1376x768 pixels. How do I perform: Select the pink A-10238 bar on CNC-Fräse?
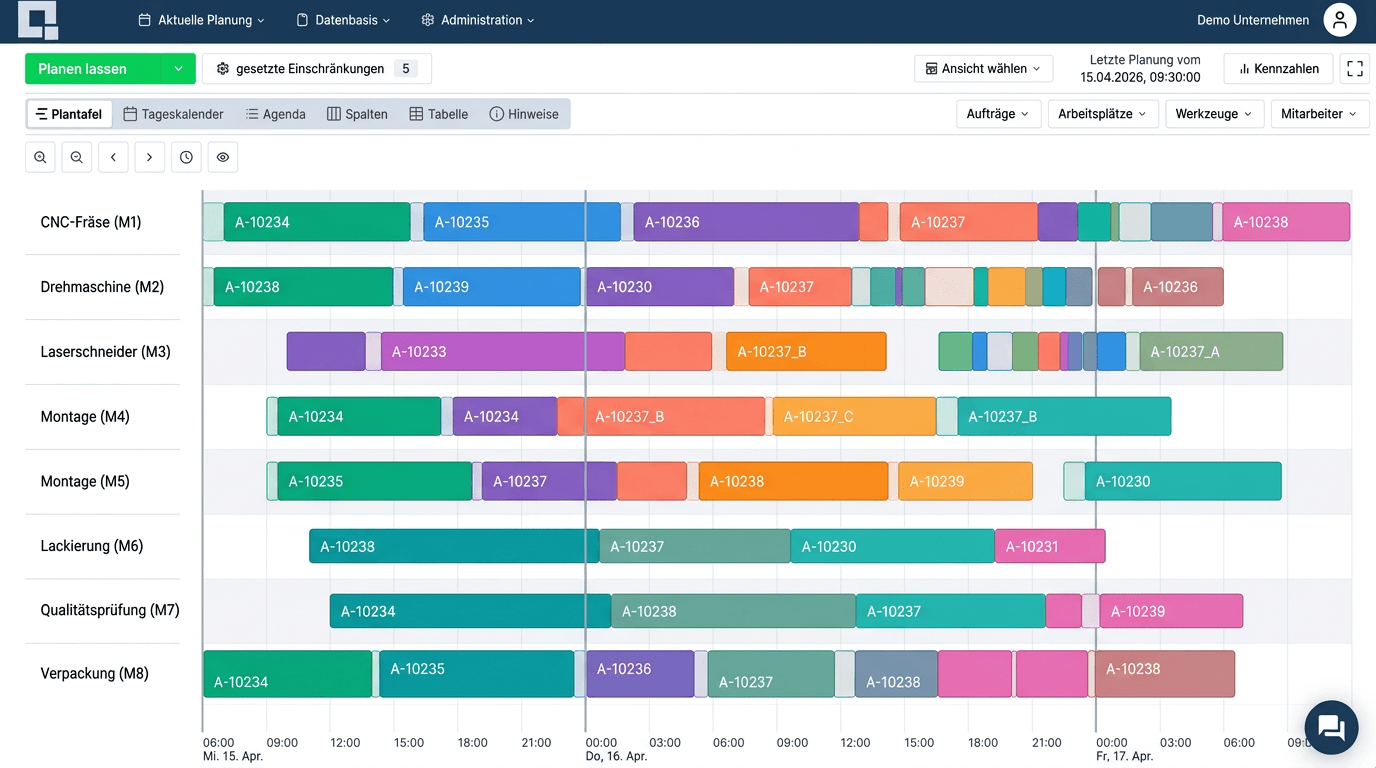click(1285, 222)
